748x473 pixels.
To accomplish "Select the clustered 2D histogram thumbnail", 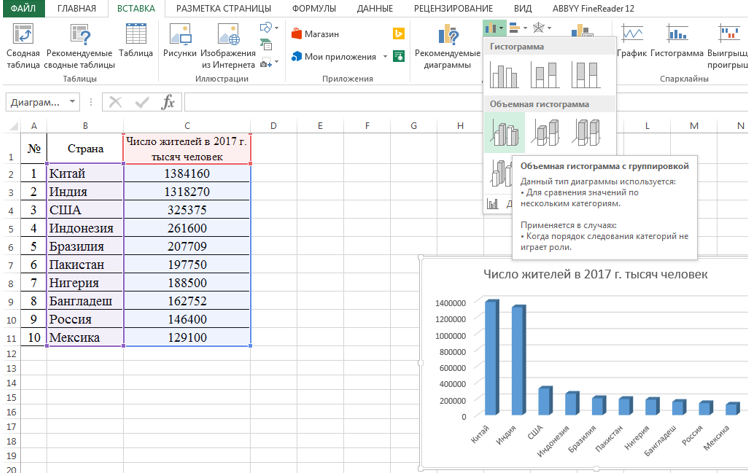I will [x=506, y=75].
